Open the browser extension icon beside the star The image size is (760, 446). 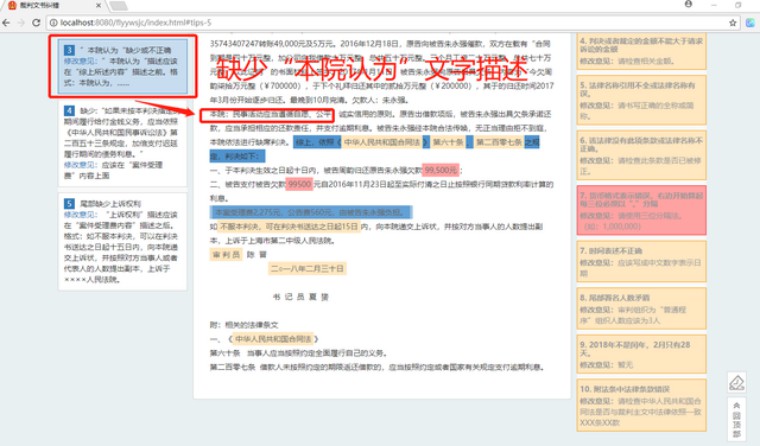(750, 22)
